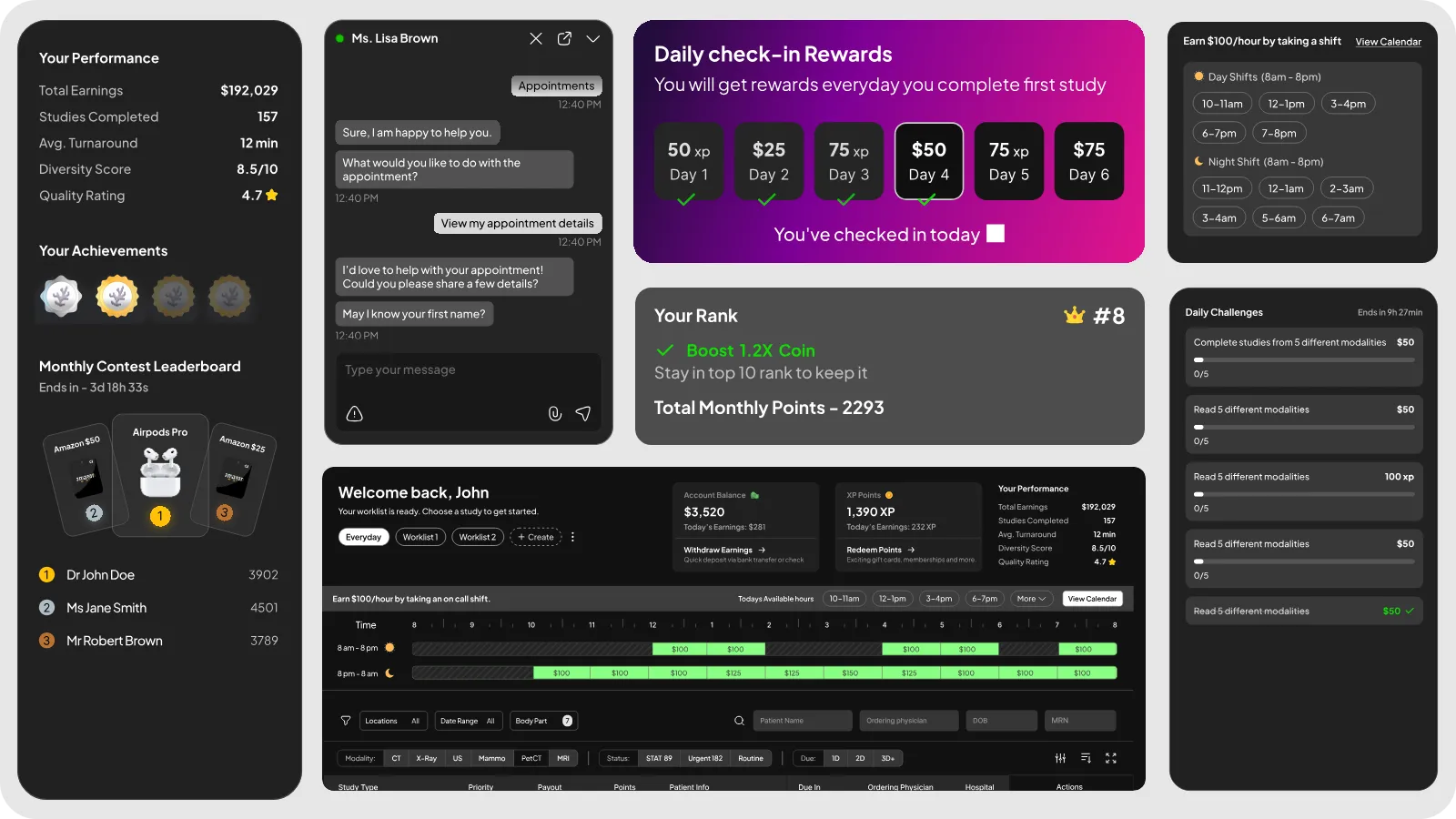Image resolution: width=1456 pixels, height=819 pixels.
Task: Click the View Calendar link in shifts panel
Action: pyautogui.click(x=1388, y=42)
